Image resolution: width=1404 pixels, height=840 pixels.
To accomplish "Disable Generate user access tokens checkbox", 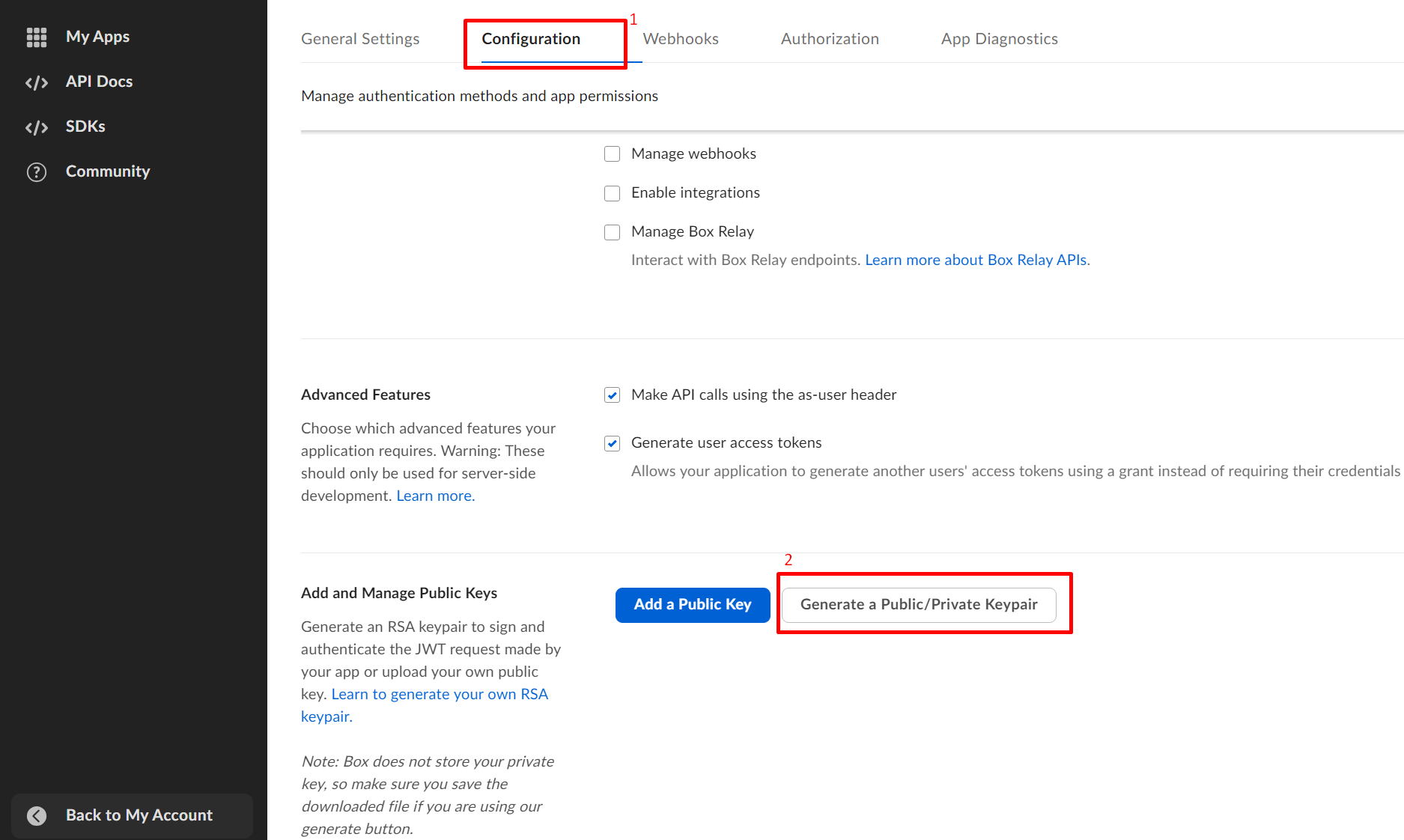I will click(612, 443).
